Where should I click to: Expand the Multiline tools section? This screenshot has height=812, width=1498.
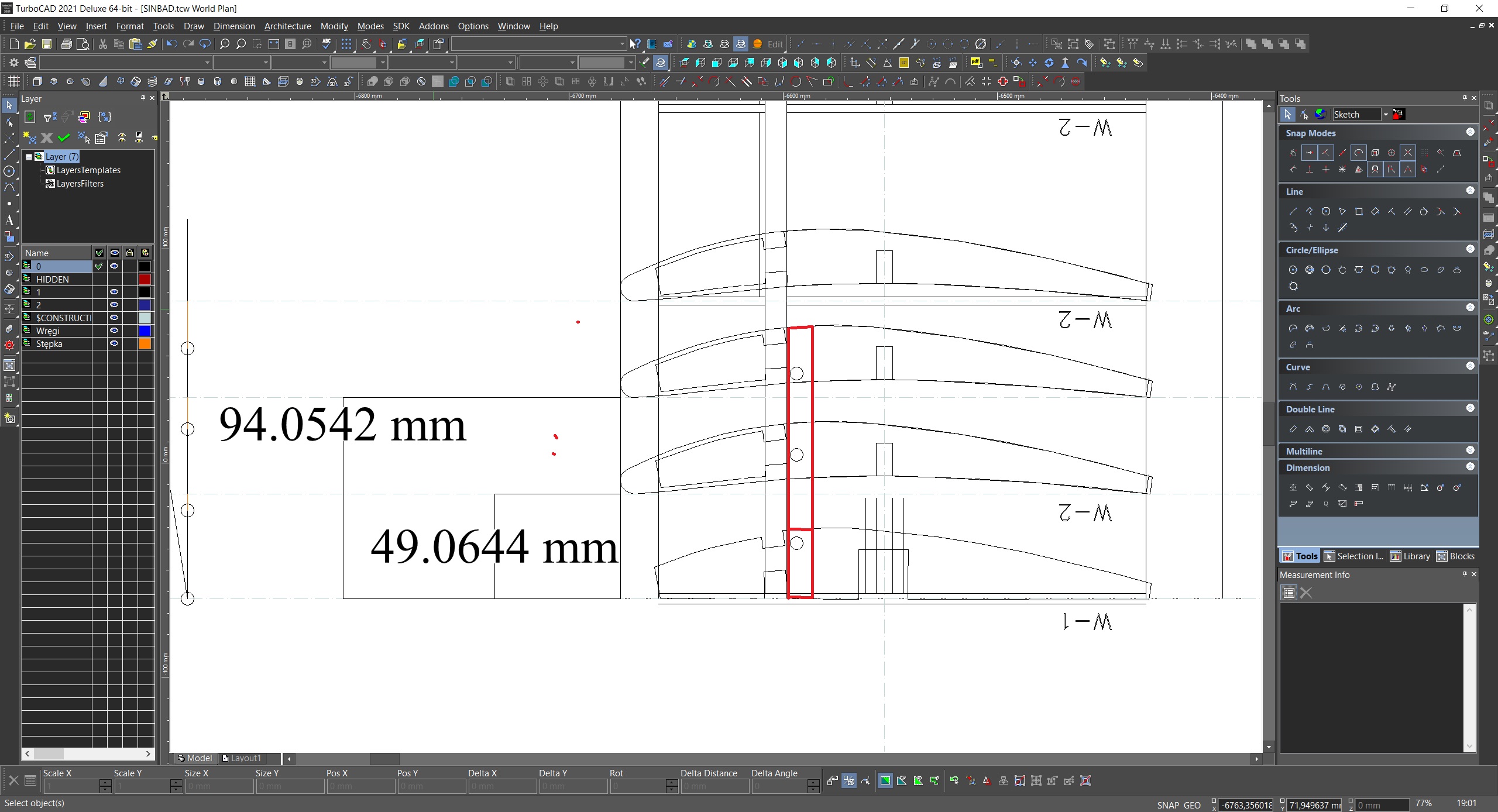[x=1470, y=450]
